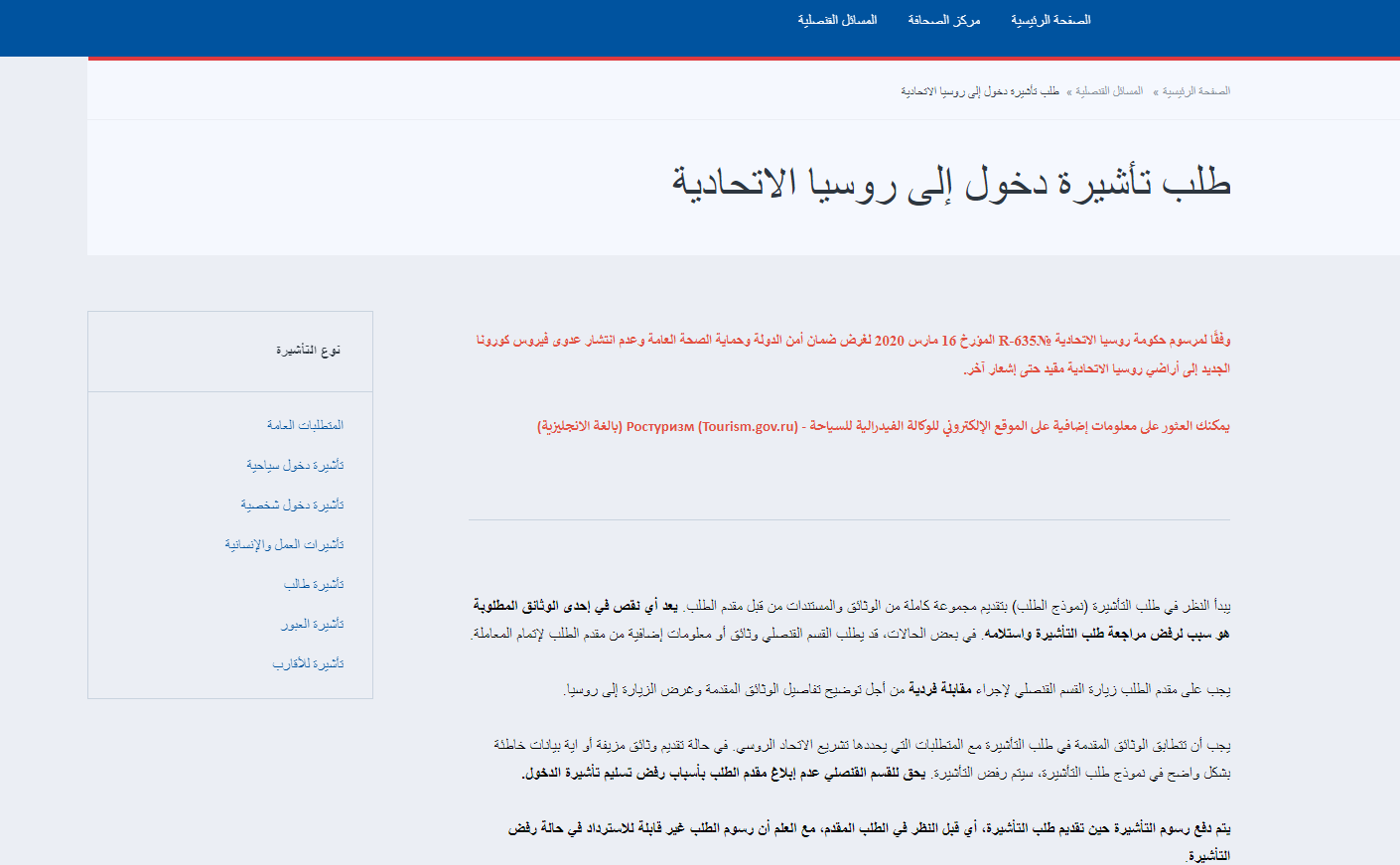Open the تأشيرة دخول شخصية sidebar link
This screenshot has width=1400, height=865.
pyautogui.click(x=292, y=505)
